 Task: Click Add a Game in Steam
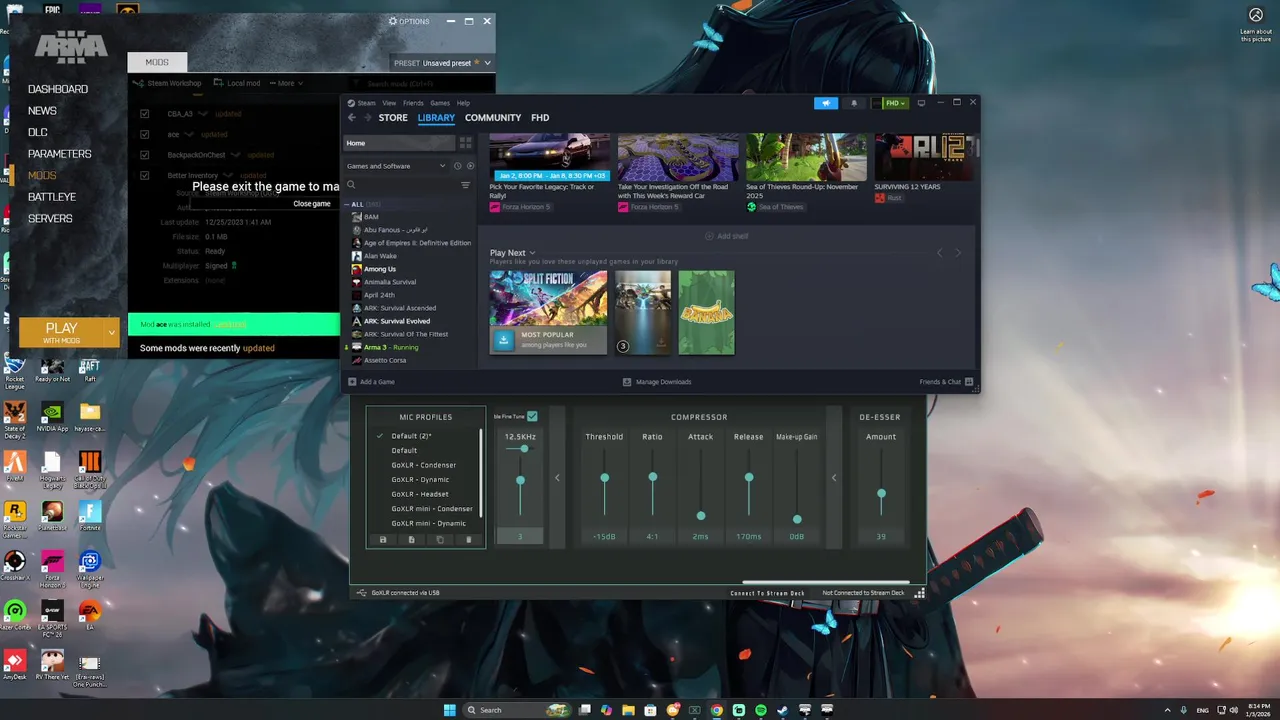371,382
